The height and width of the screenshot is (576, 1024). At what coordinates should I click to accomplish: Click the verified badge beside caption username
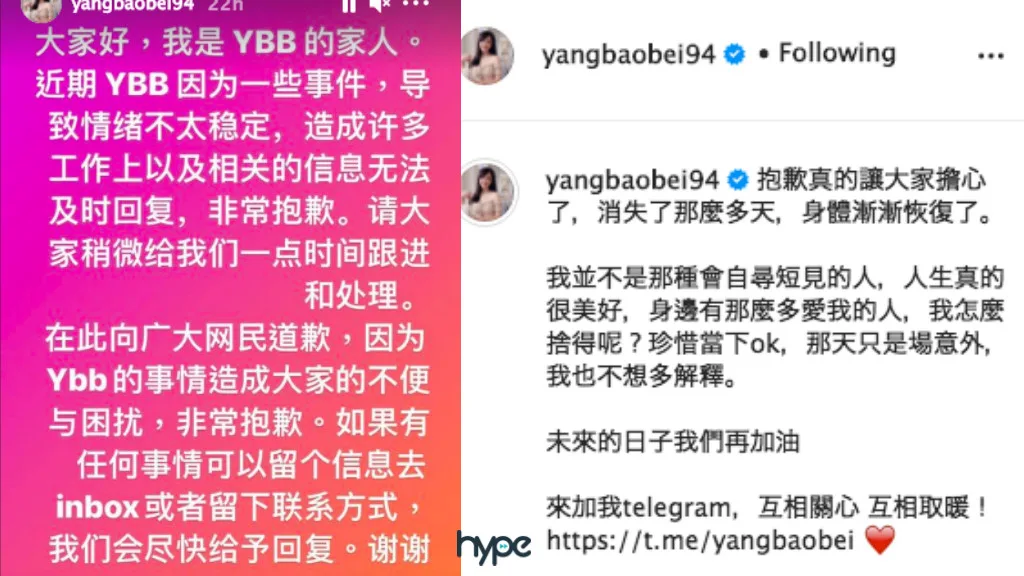(738, 180)
